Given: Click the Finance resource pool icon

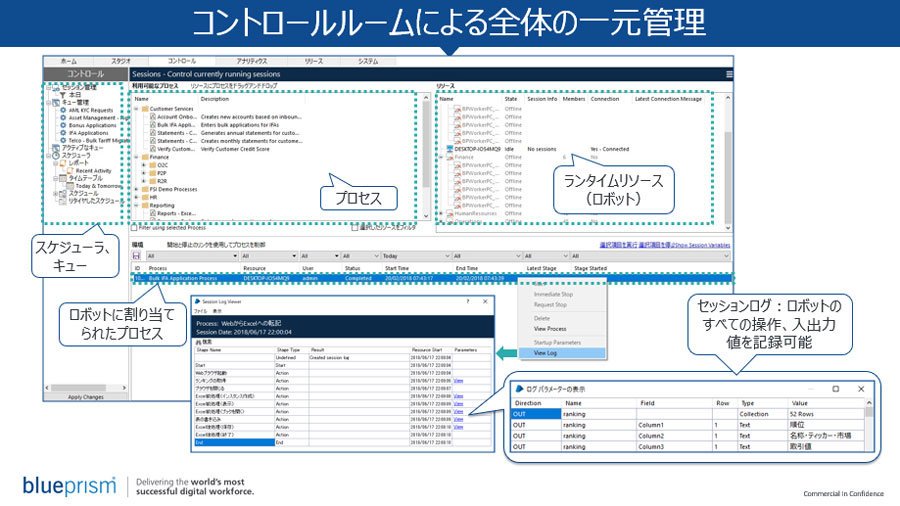Looking at the screenshot, I should coord(450,157).
